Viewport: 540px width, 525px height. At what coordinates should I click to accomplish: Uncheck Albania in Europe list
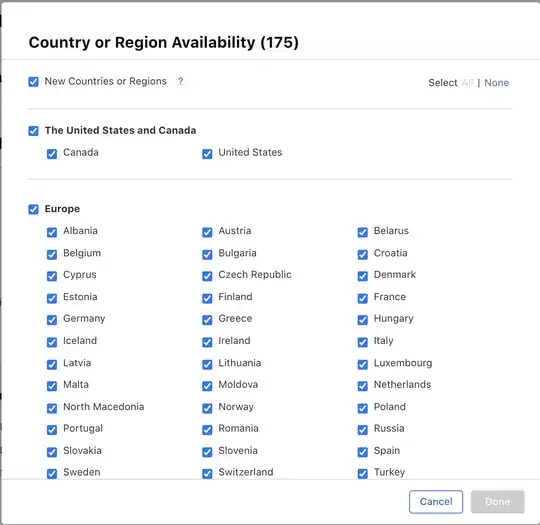coord(52,232)
